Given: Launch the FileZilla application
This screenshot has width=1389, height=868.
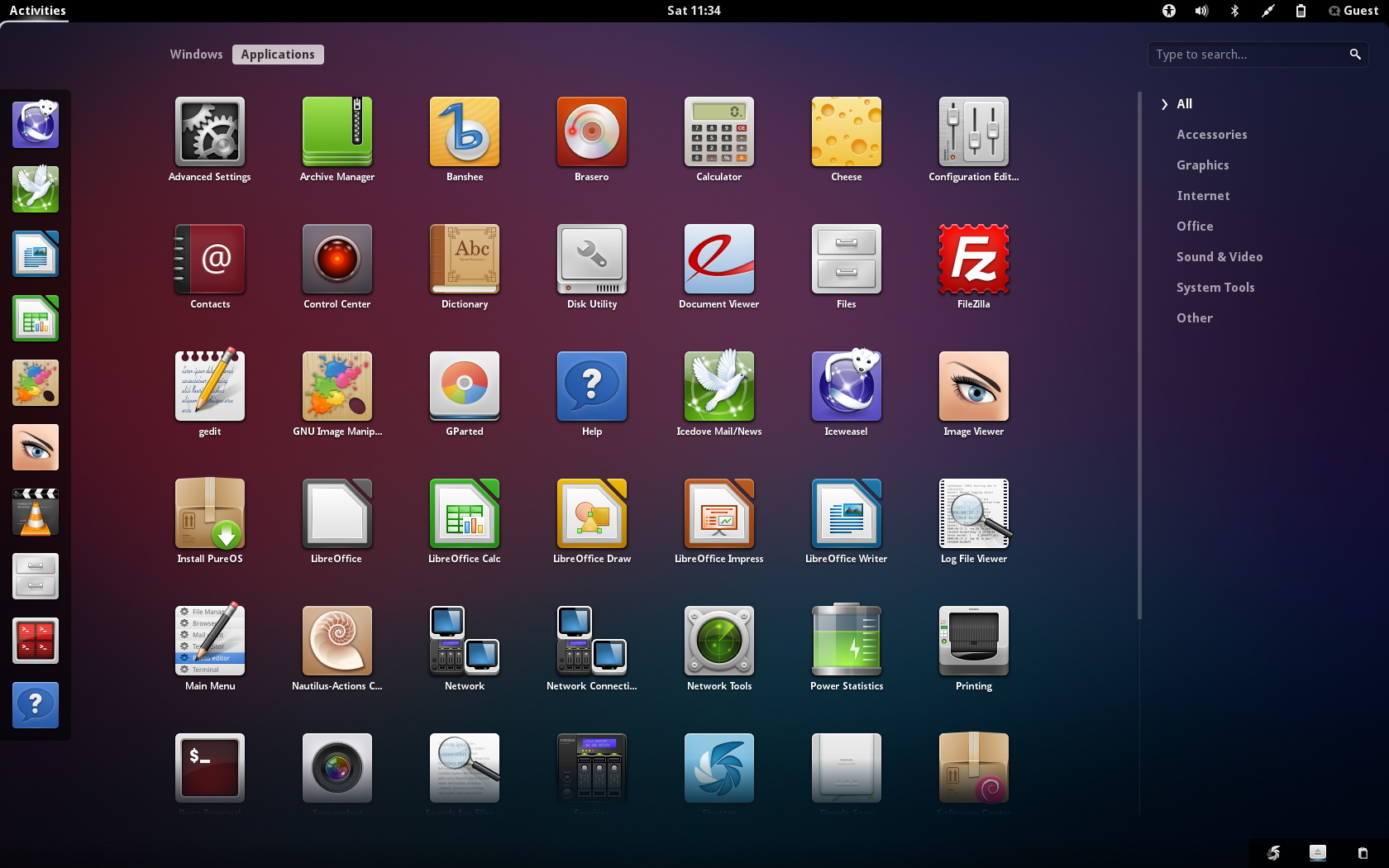Looking at the screenshot, I should pos(973,260).
